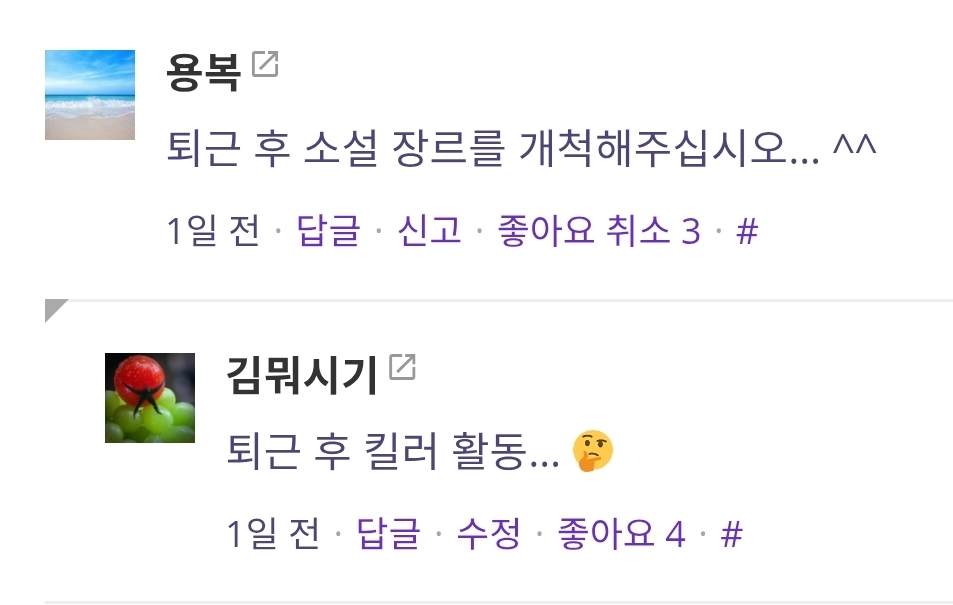Click the # permalink on 용복's comment
953x605 pixels.
click(747, 231)
